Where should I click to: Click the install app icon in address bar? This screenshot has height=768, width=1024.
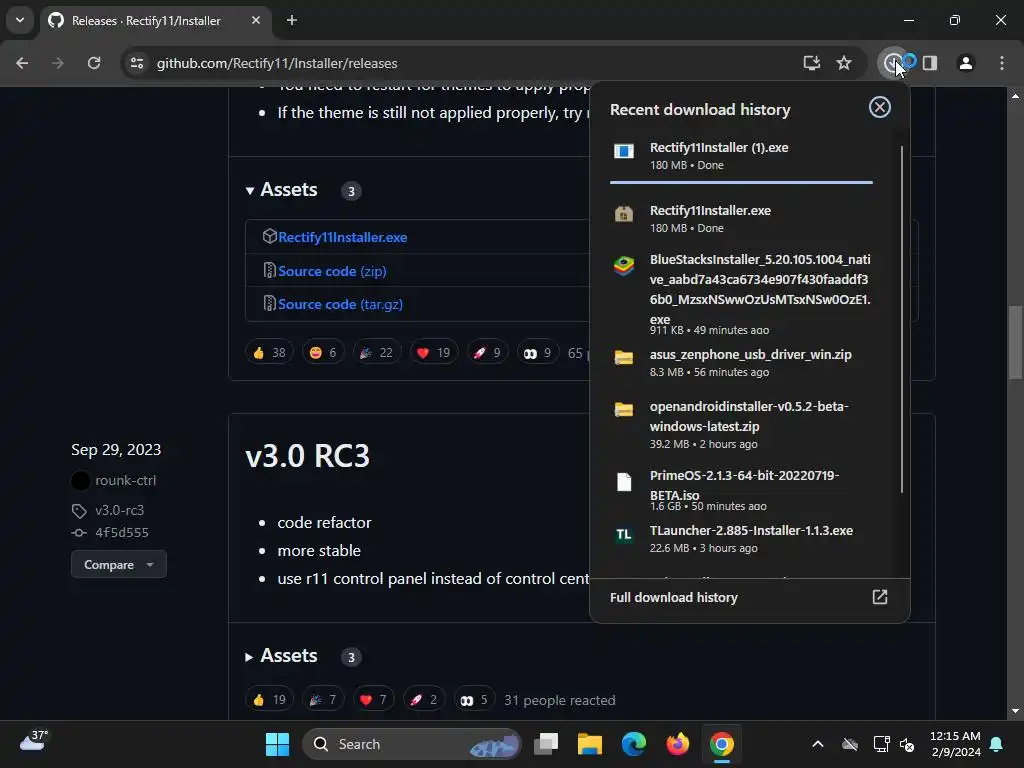pyautogui.click(x=811, y=63)
